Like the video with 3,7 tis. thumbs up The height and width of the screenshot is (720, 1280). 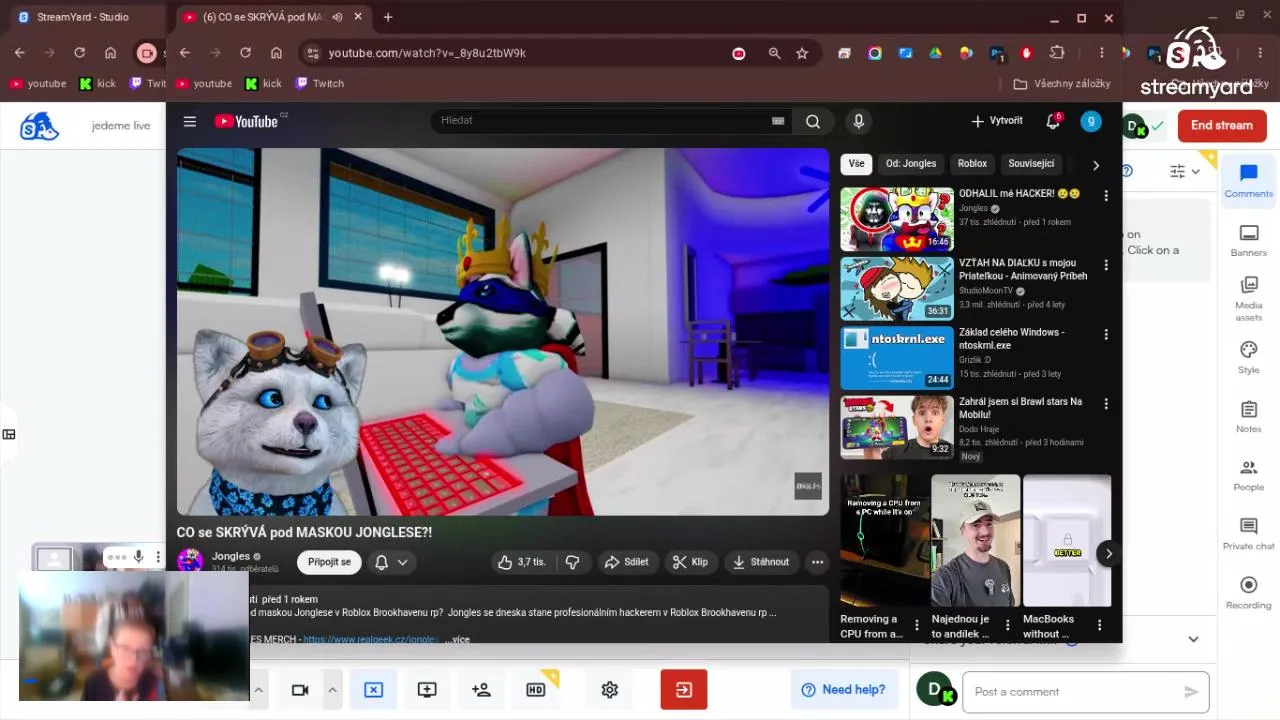[x=522, y=562]
